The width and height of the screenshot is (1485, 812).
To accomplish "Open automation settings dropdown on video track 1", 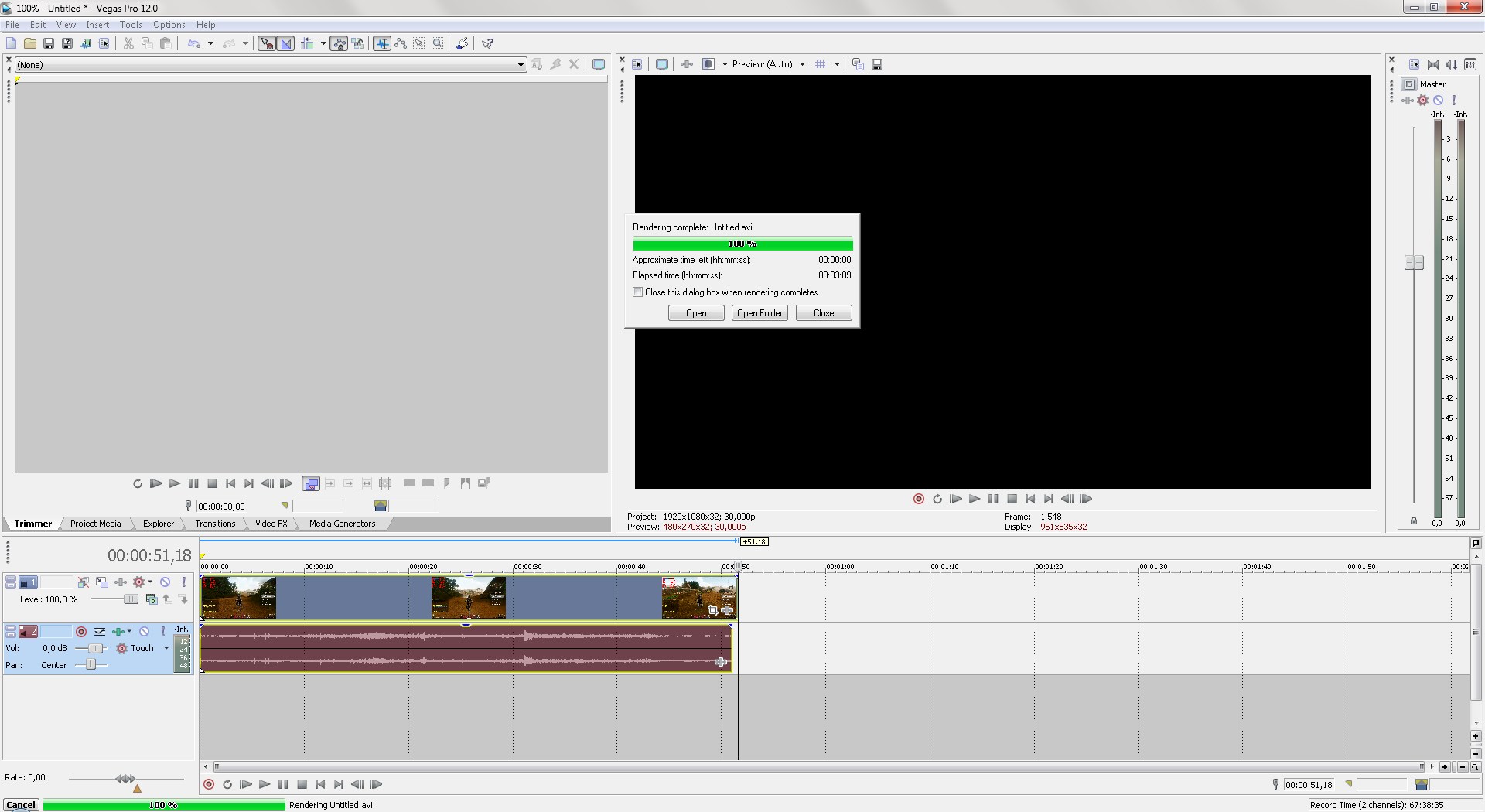I will (x=150, y=582).
